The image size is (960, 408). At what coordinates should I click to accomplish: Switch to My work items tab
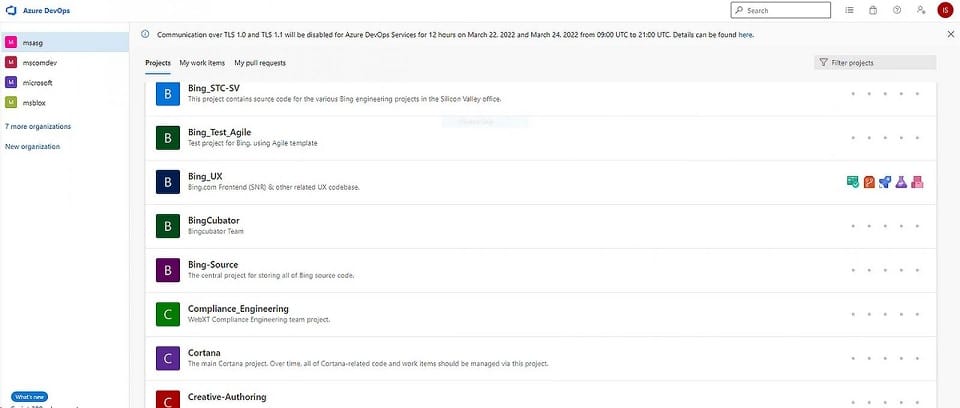pos(202,63)
